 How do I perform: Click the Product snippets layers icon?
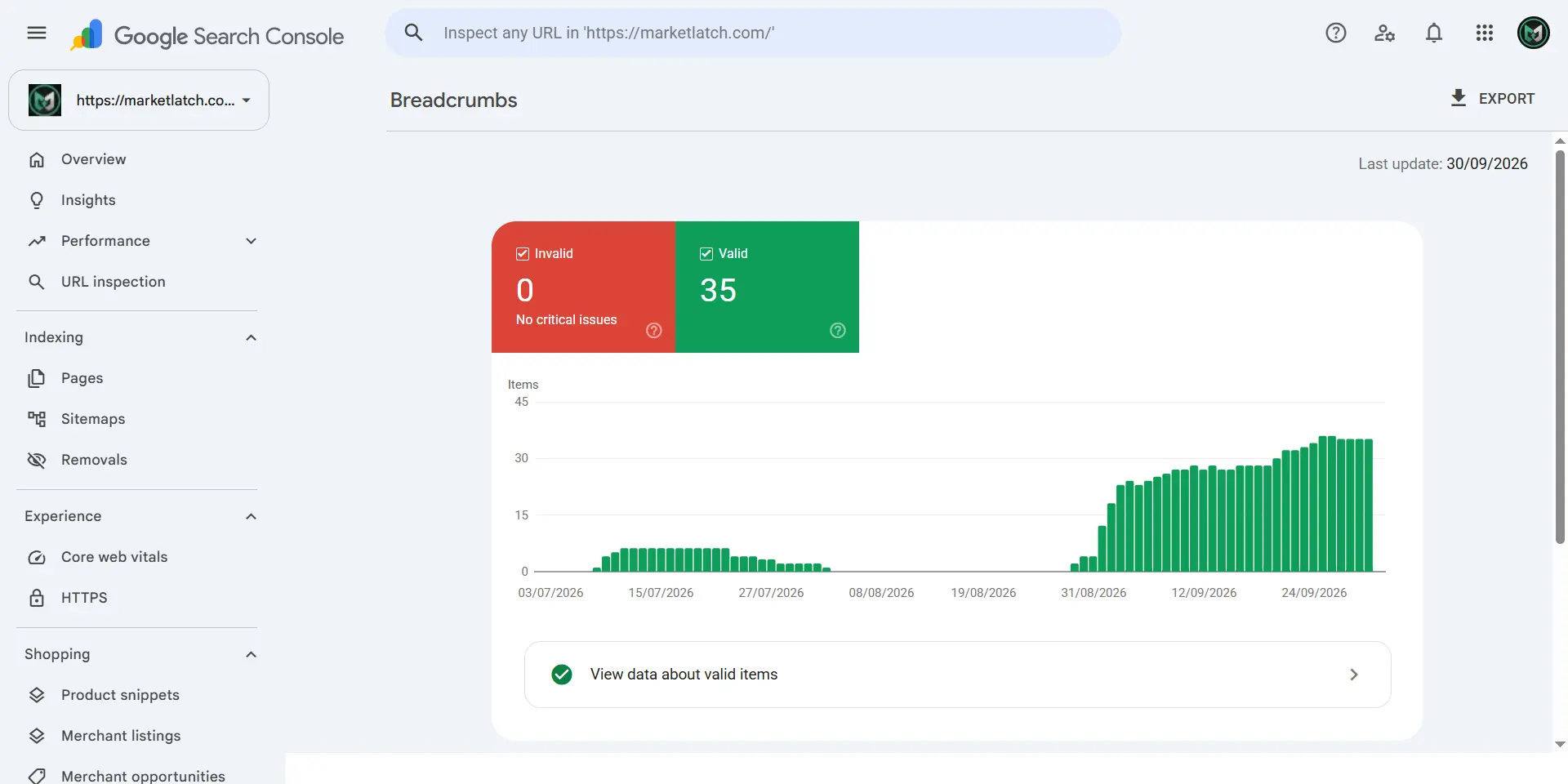(x=37, y=695)
